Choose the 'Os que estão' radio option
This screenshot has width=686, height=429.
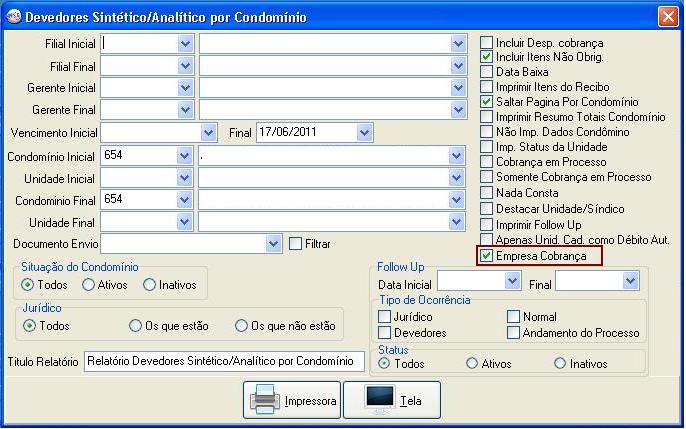tap(135, 326)
